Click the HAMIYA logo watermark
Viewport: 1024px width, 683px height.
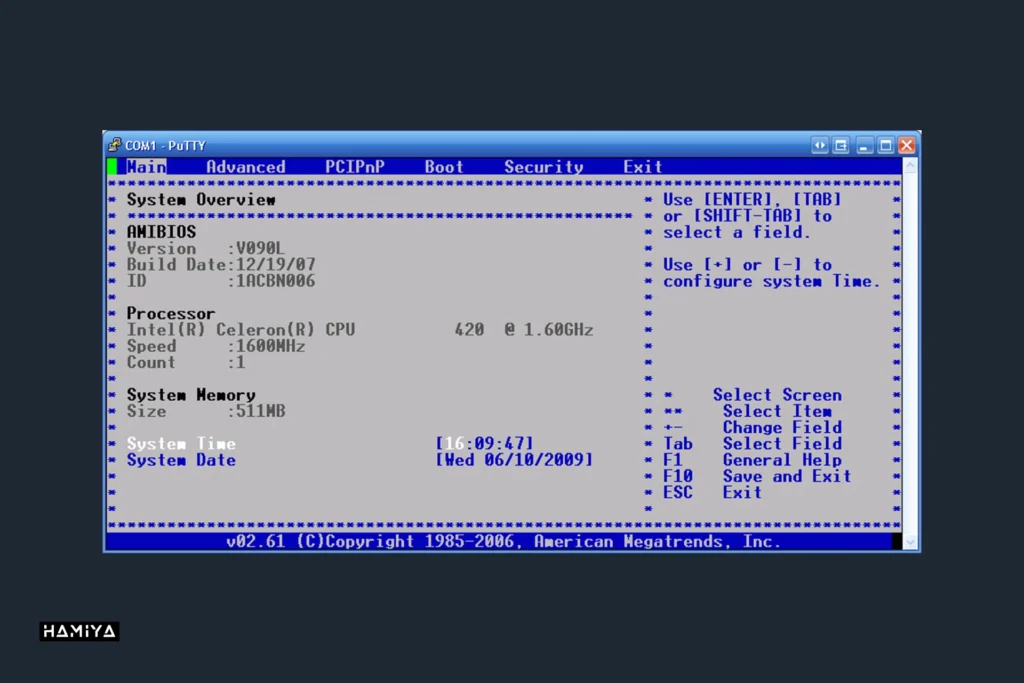coord(79,631)
